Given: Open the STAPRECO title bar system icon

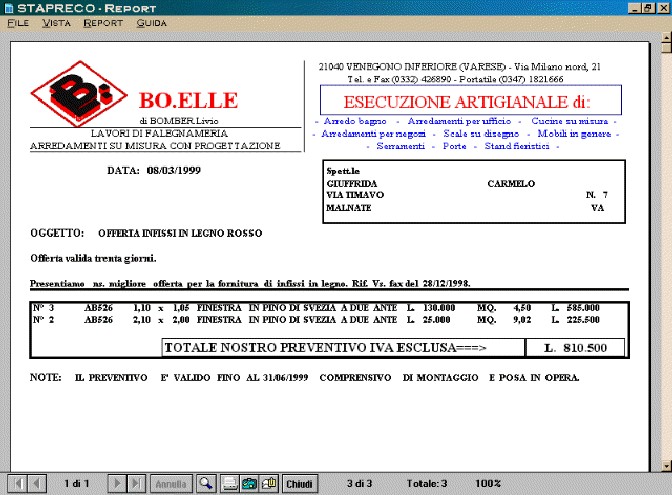Looking at the screenshot, I should tap(8, 7).
